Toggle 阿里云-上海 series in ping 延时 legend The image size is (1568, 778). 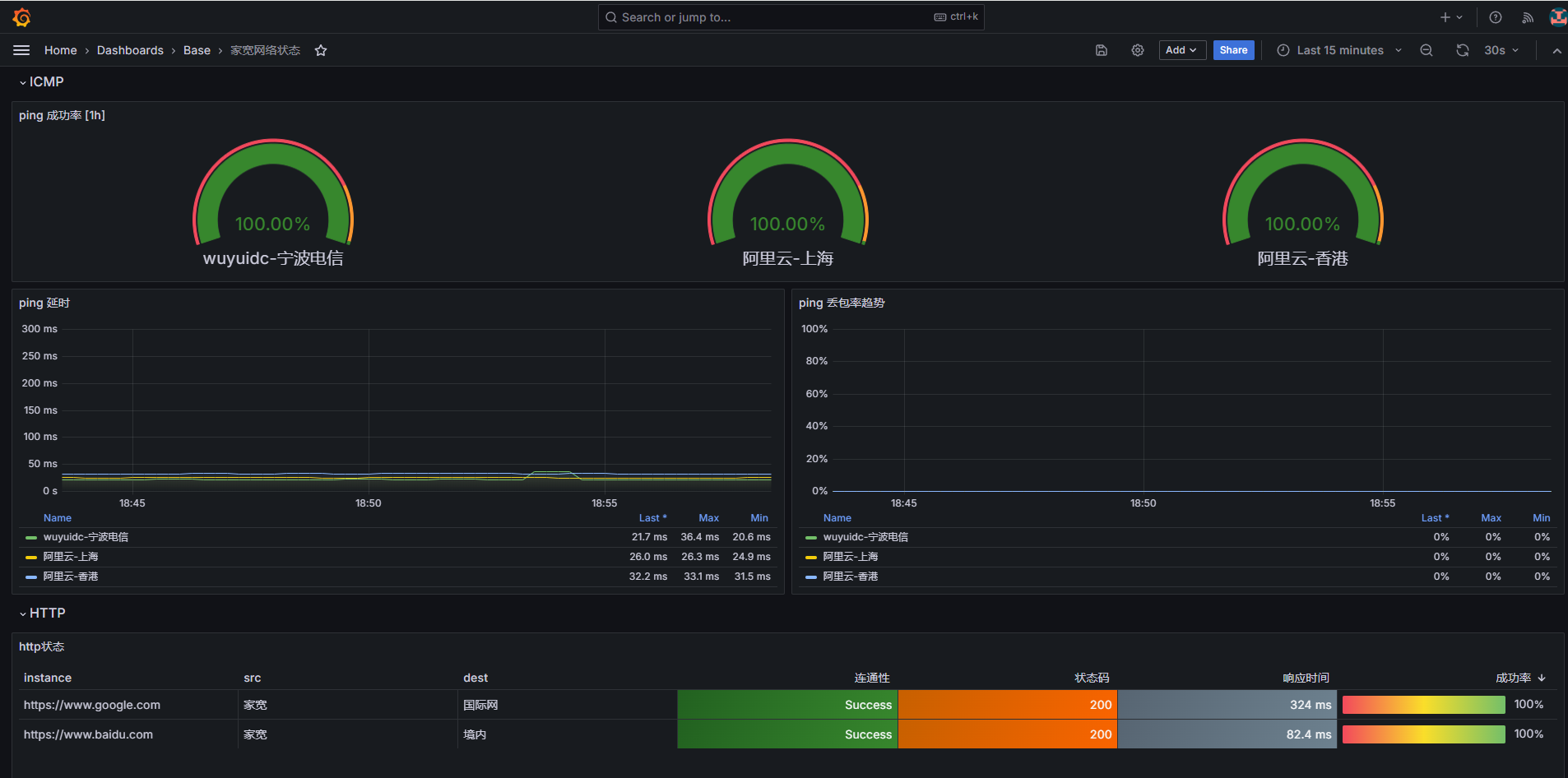click(x=71, y=557)
